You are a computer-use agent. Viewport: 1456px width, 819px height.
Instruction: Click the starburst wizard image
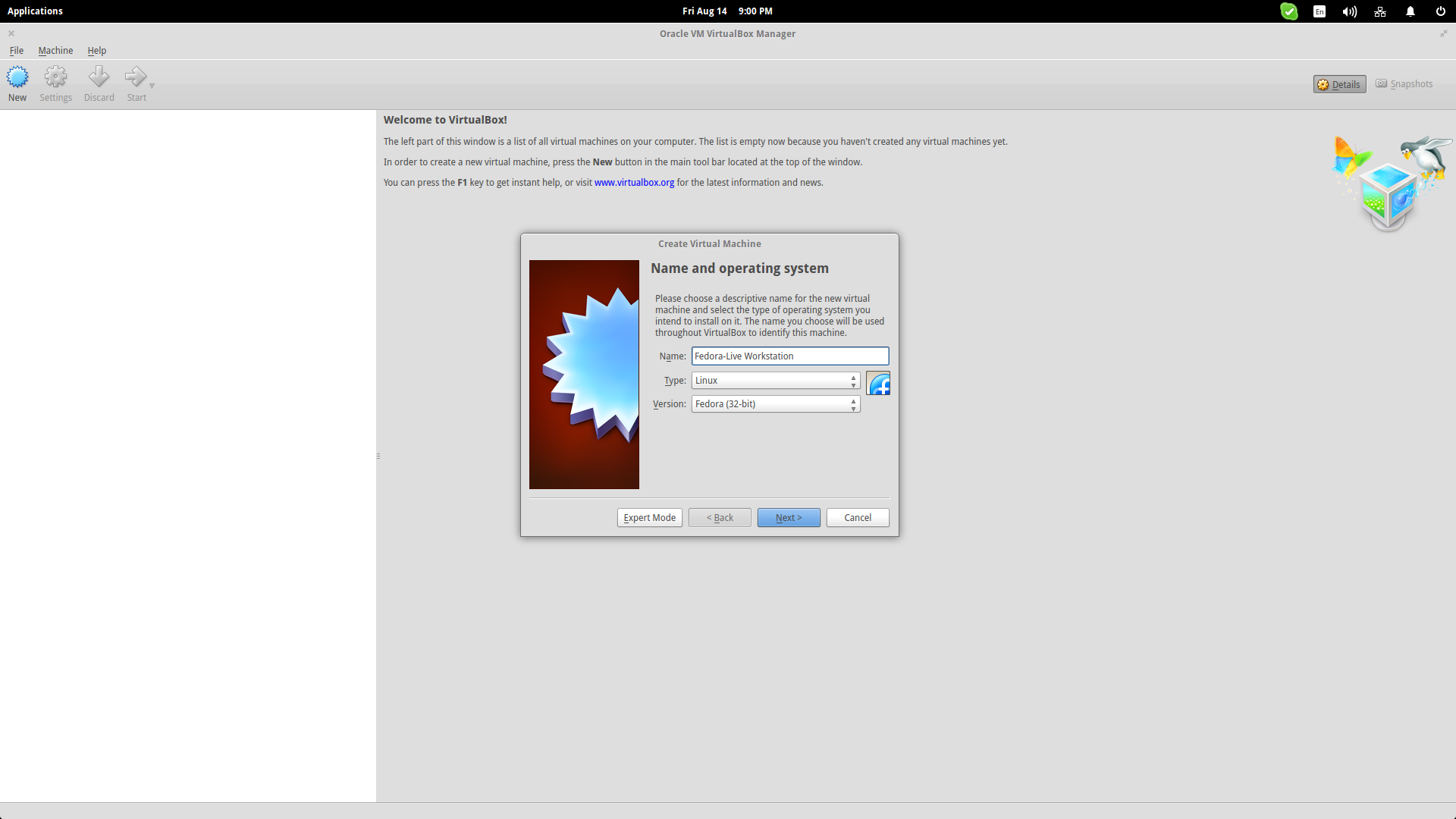coord(584,375)
